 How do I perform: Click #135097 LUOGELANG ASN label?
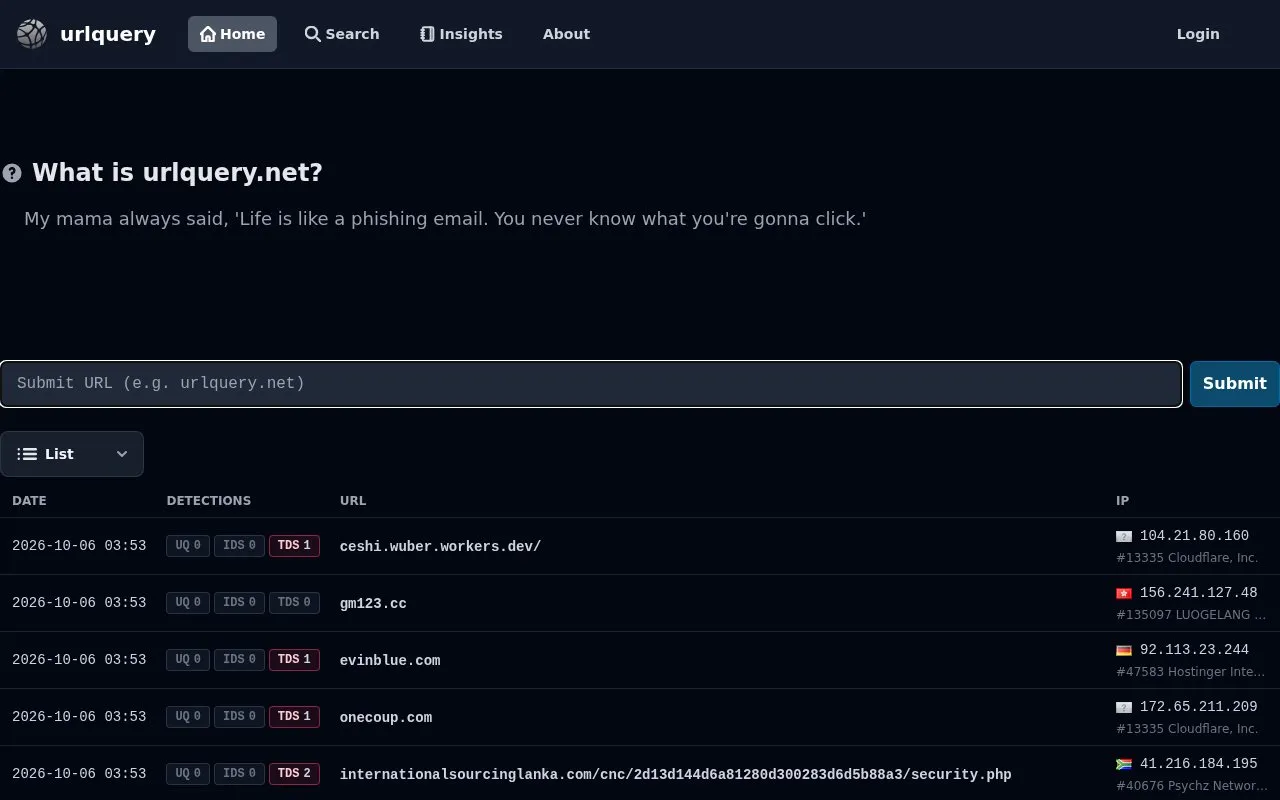[x=1191, y=615]
